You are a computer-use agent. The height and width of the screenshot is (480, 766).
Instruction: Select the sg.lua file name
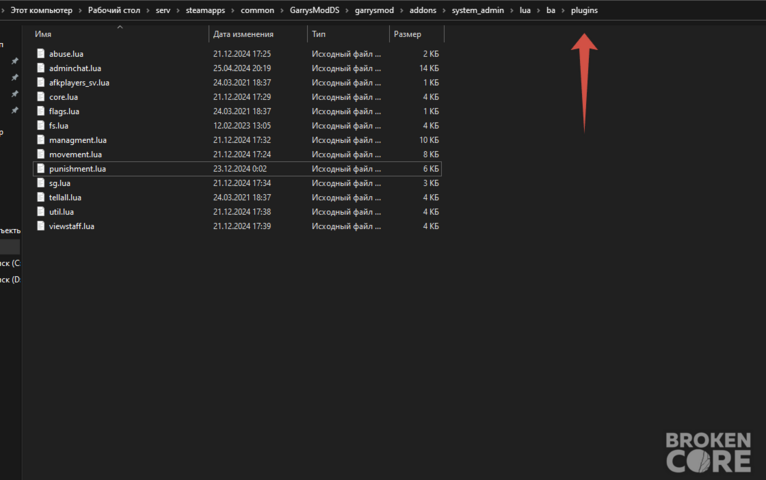[x=60, y=183]
